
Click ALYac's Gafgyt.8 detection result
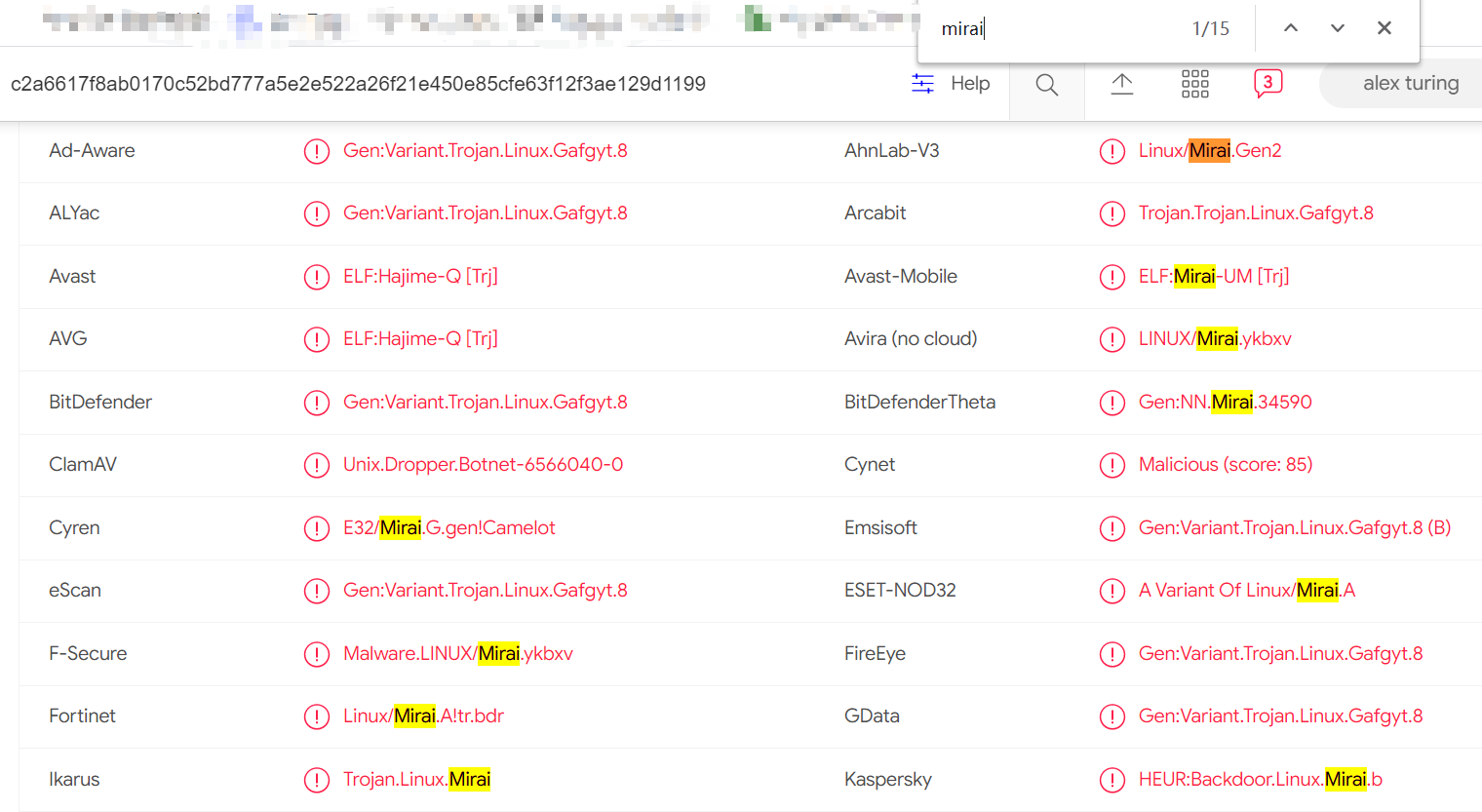pos(486,213)
